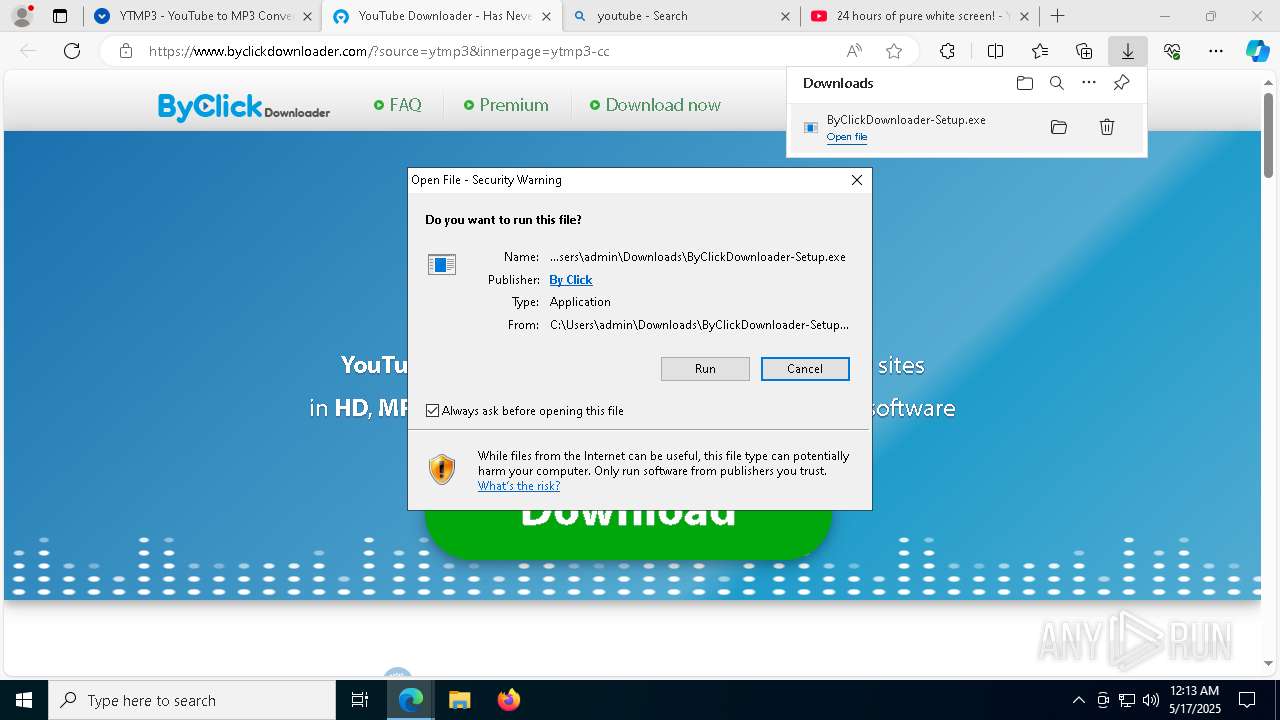Click Download now in site navigation
Image resolution: width=1280 pixels, height=720 pixels.
tap(655, 105)
